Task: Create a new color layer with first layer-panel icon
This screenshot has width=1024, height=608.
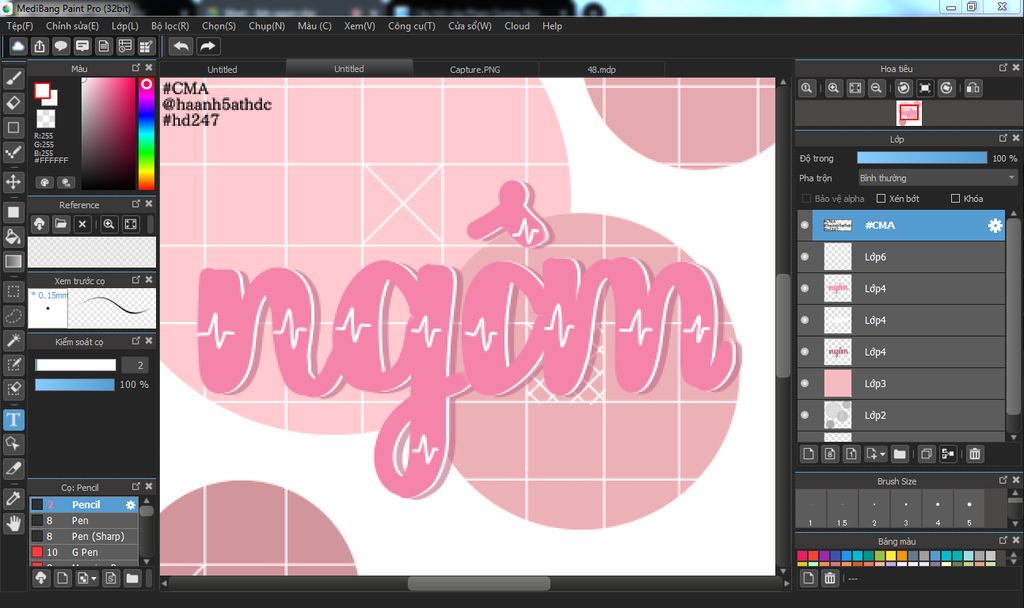Action: [x=808, y=454]
